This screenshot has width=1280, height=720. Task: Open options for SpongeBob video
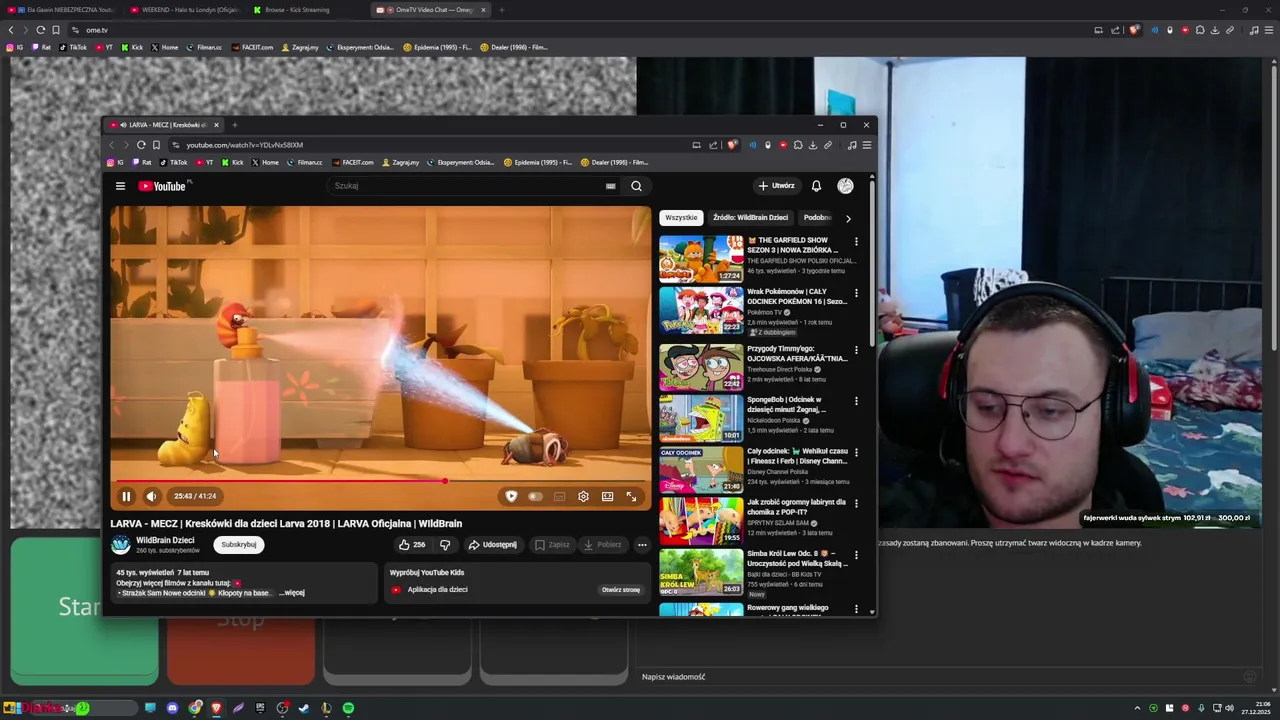coord(856,401)
